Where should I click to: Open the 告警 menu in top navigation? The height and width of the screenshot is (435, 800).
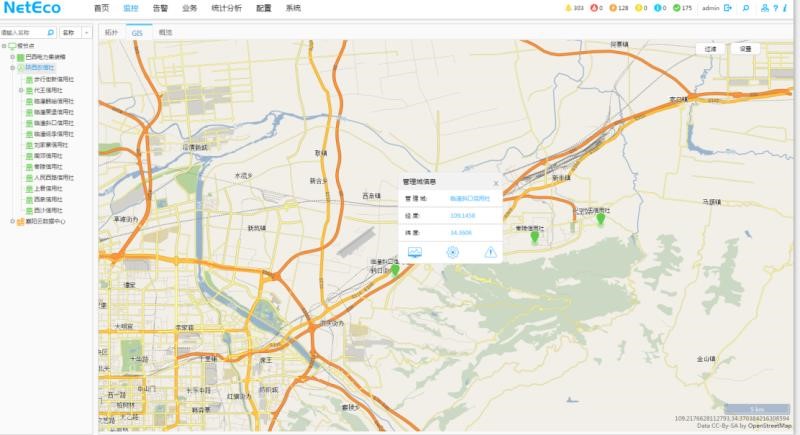[x=160, y=8]
